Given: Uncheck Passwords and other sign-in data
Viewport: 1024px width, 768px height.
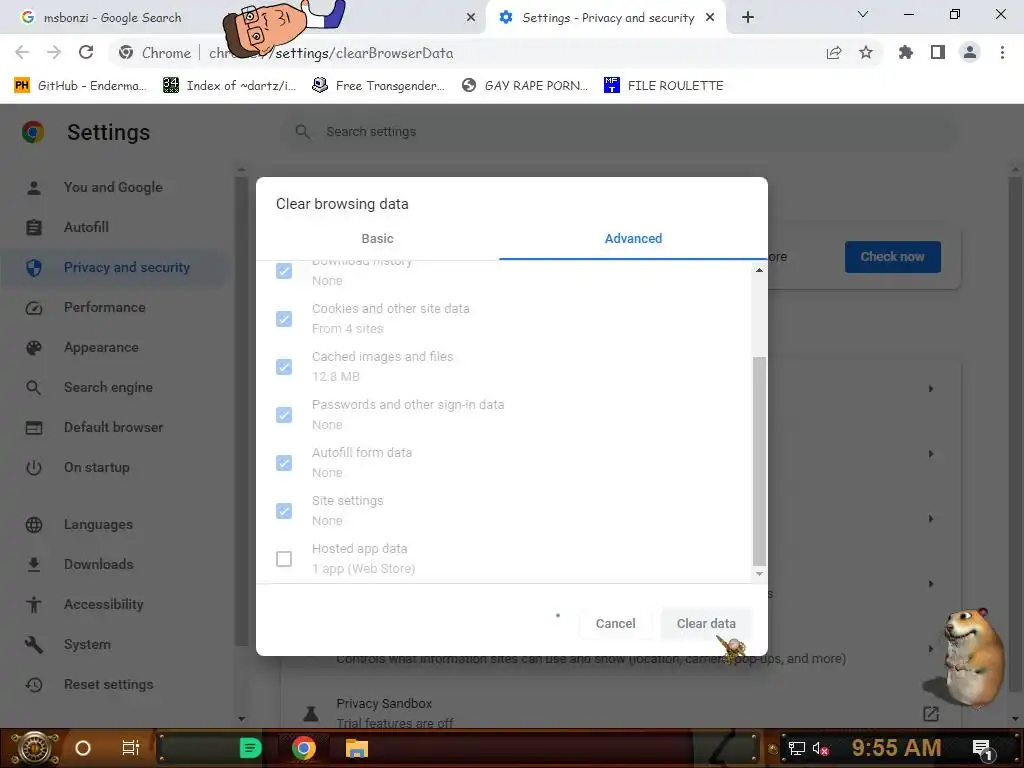Looking at the screenshot, I should 284,415.
